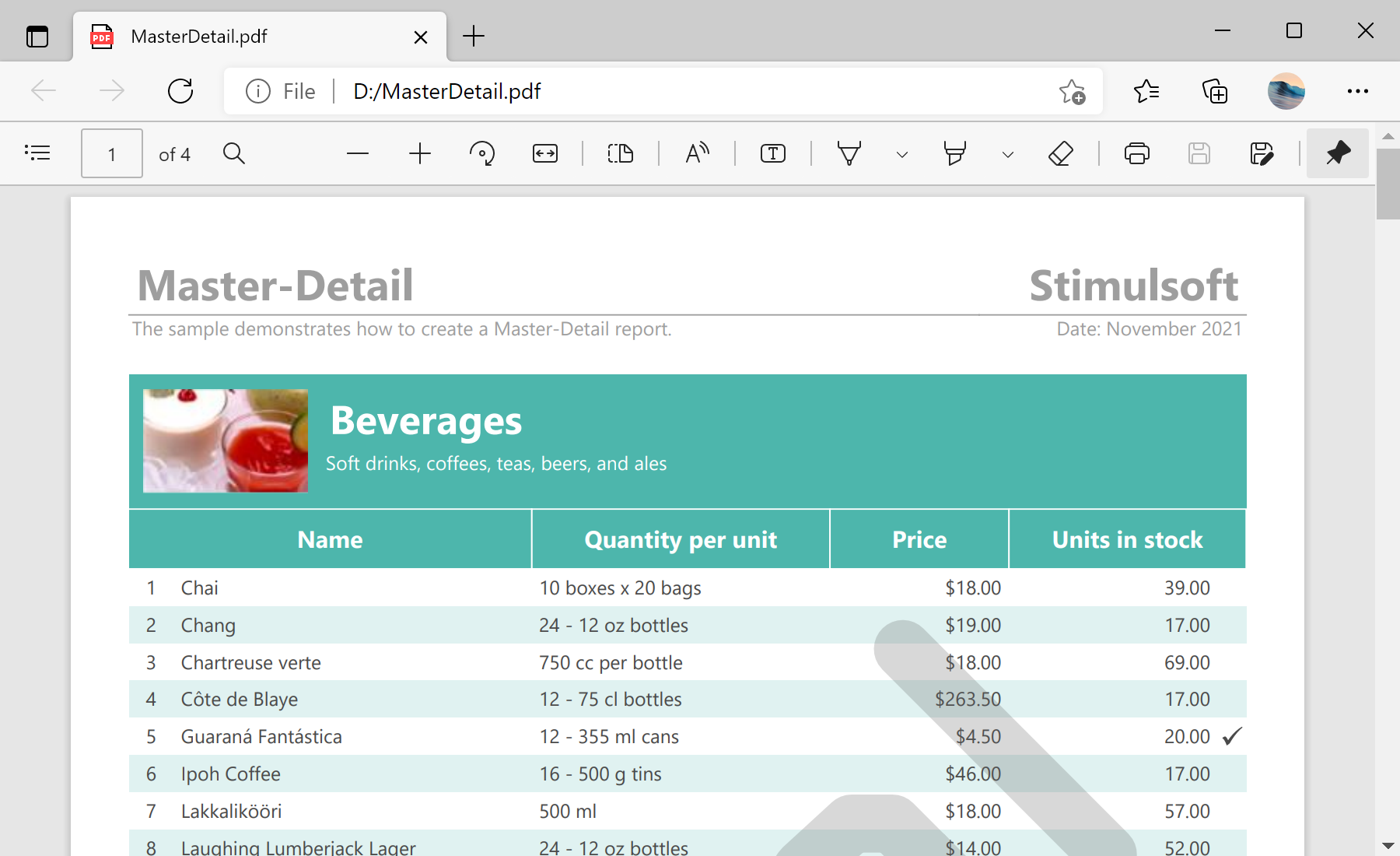This screenshot has width=1400, height=856.
Task: Click the scrollbar up arrow
Action: point(1388,136)
